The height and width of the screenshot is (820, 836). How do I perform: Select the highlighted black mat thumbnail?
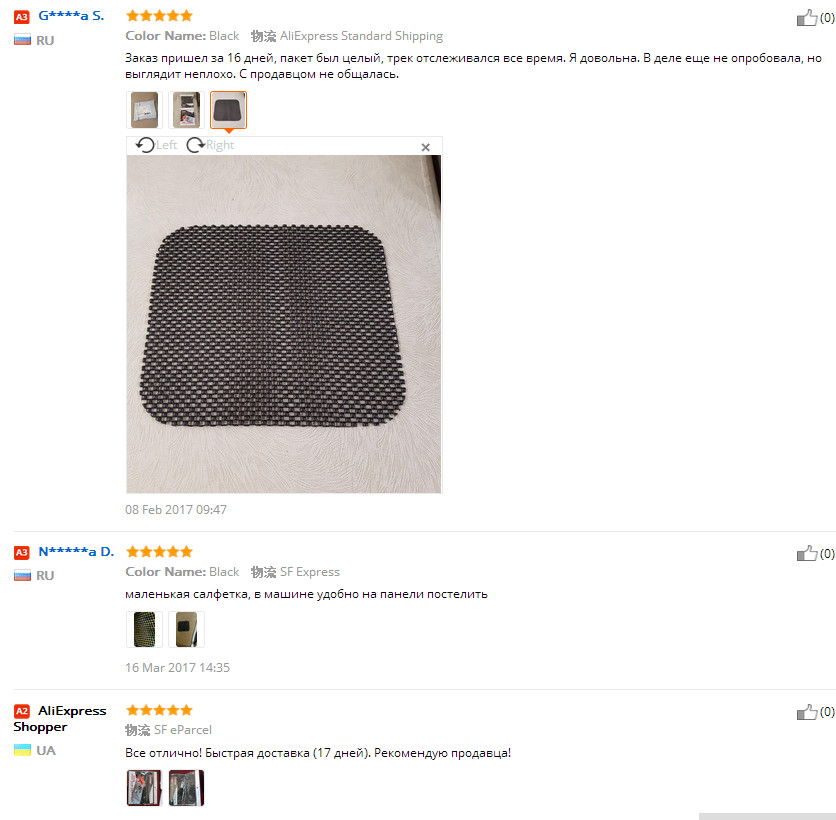[228, 110]
